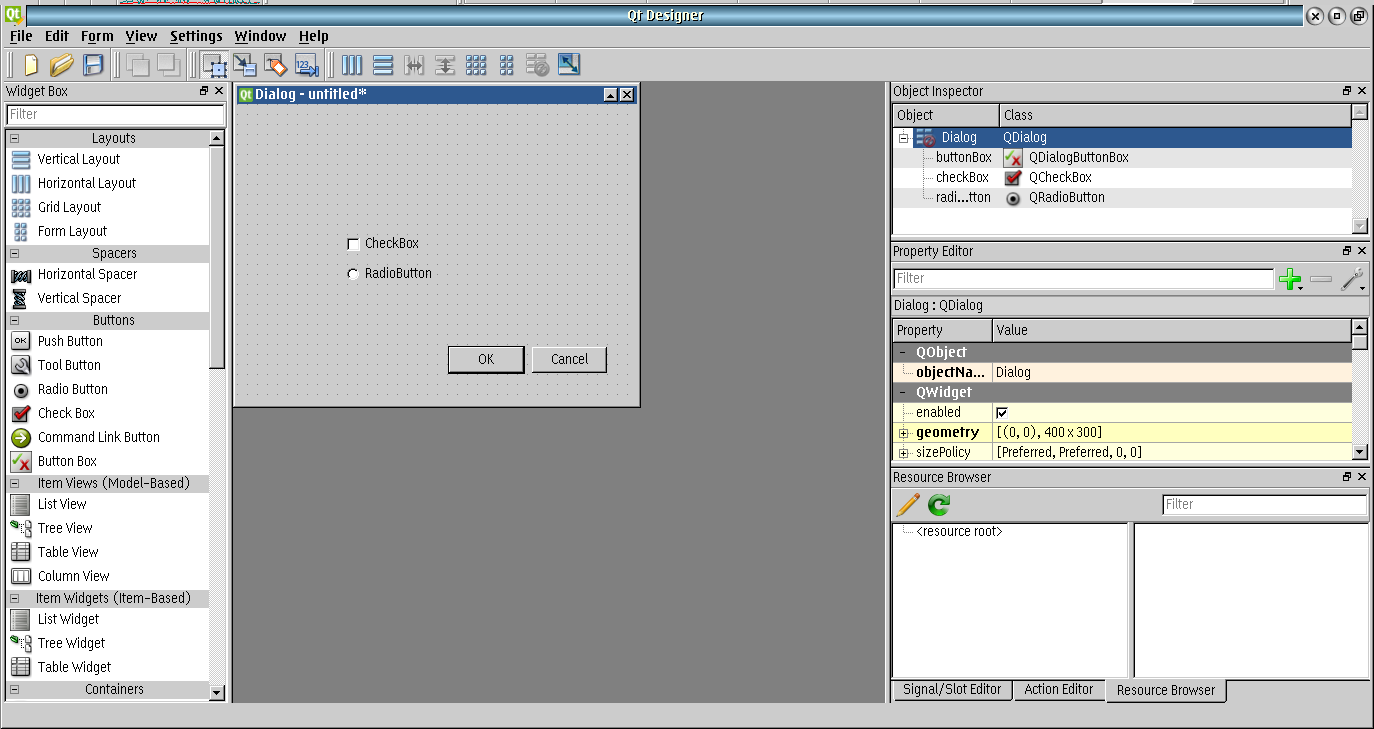Screen dimensions: 1374x729
Task: Apply Lay Out Horizontally from toolbar
Action: [352, 65]
